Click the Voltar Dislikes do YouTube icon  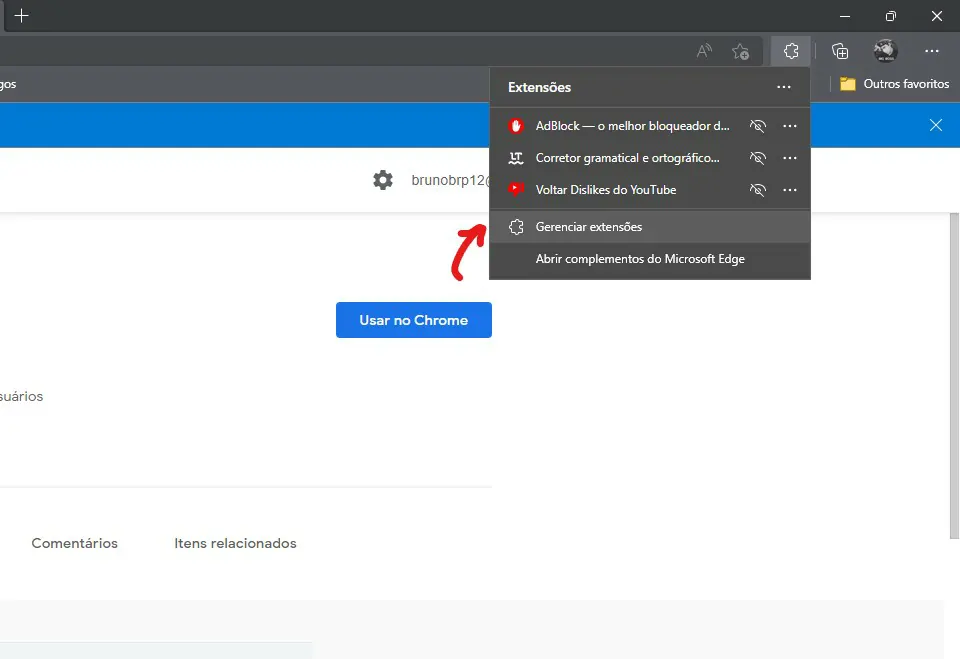click(x=516, y=190)
